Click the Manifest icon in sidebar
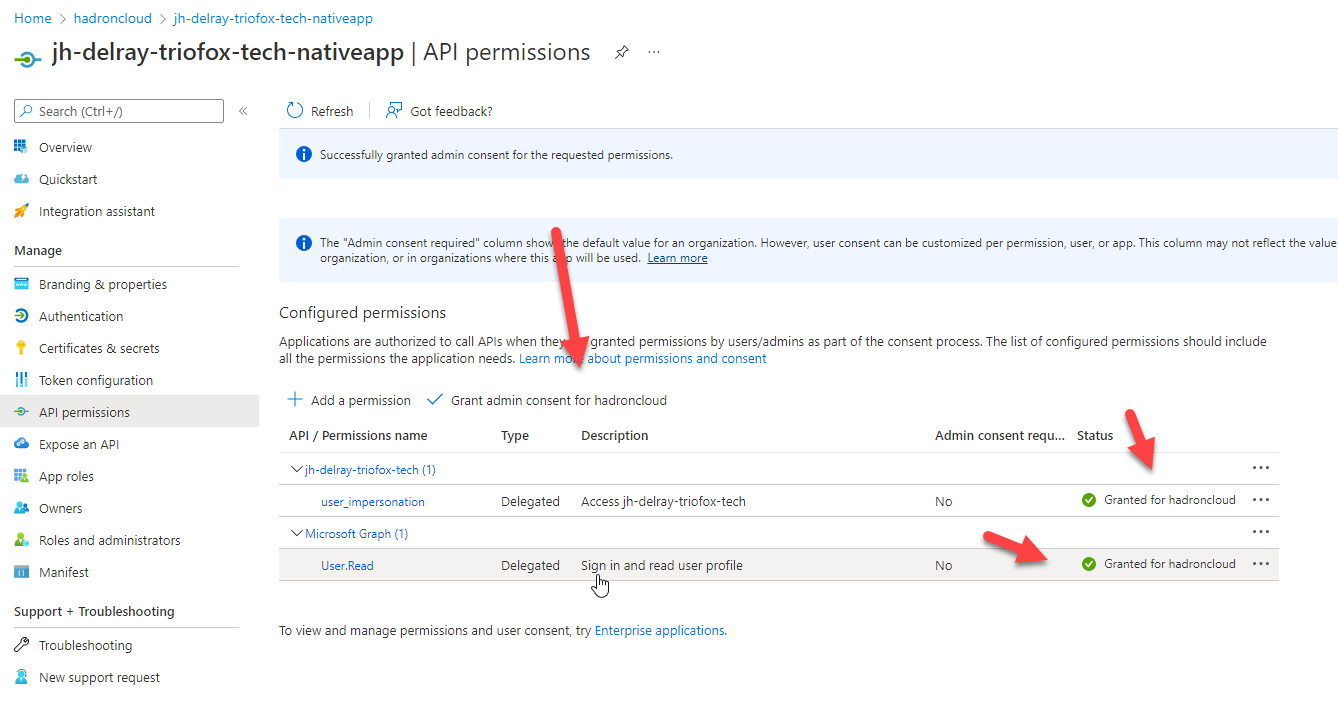 click(x=21, y=572)
